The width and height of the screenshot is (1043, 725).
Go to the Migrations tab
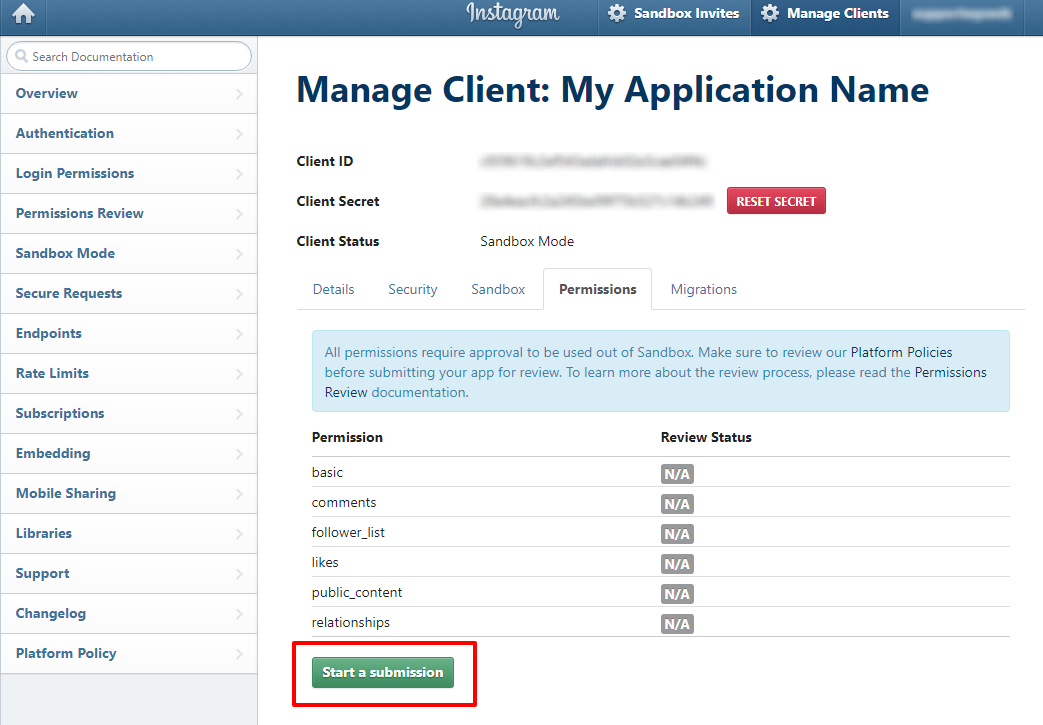point(703,289)
